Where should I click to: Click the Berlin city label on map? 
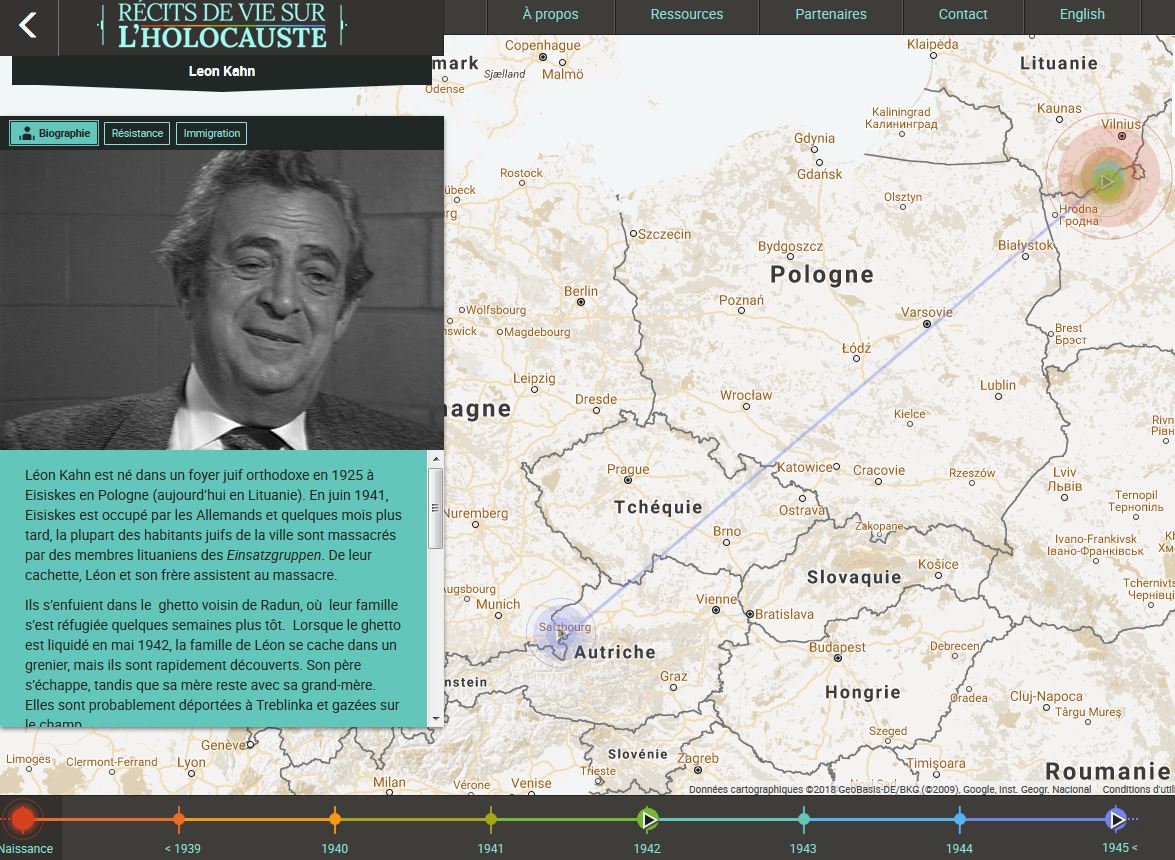pyautogui.click(x=581, y=291)
